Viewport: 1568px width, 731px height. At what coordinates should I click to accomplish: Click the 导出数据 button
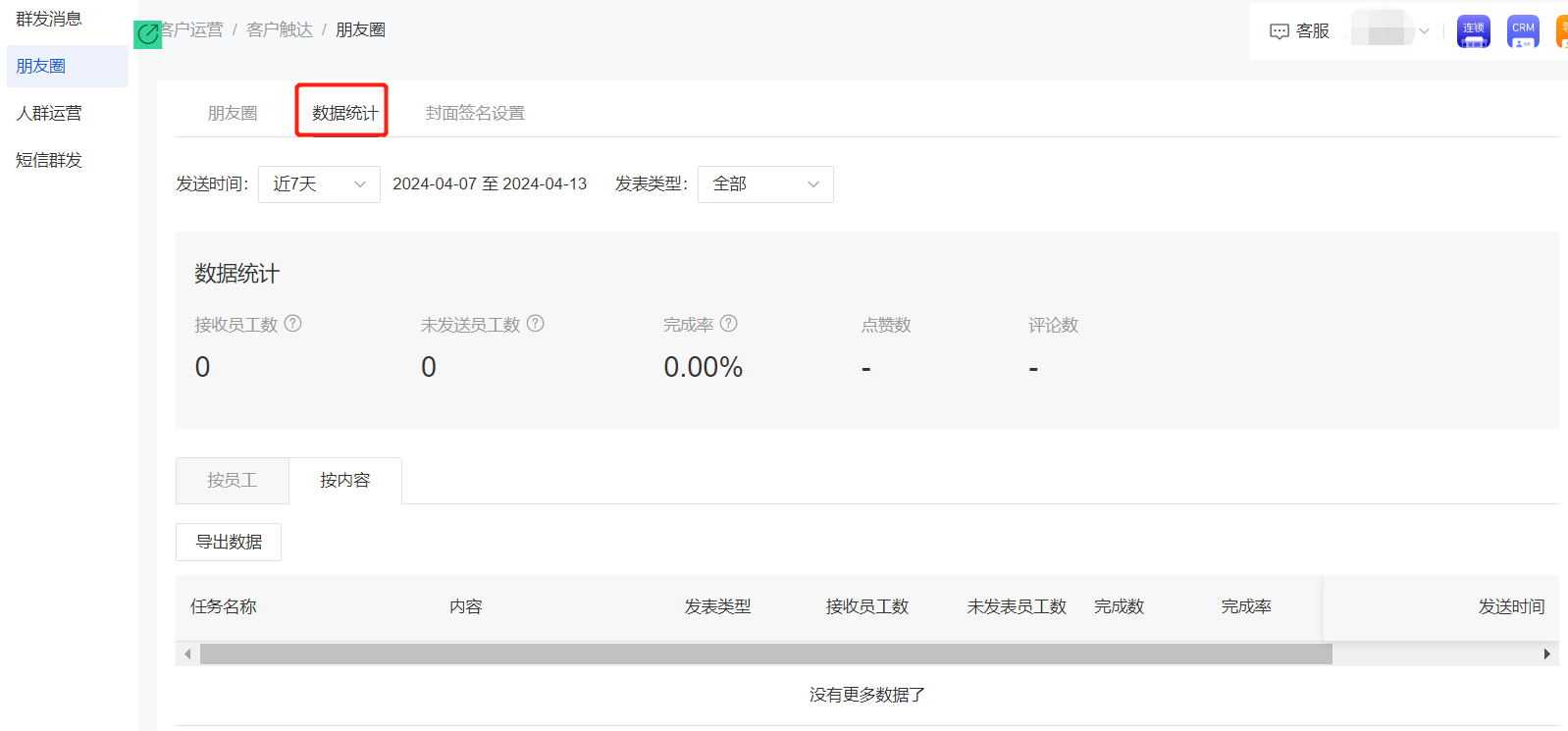point(229,543)
